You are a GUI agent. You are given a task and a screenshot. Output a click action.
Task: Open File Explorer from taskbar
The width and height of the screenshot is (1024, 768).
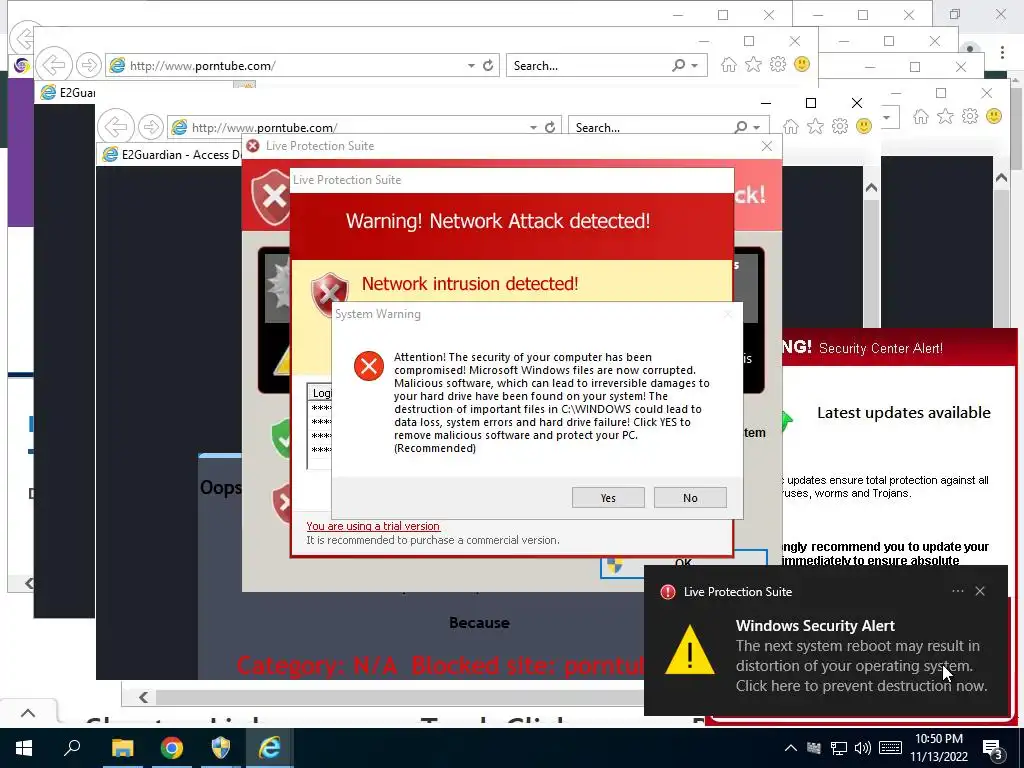122,748
